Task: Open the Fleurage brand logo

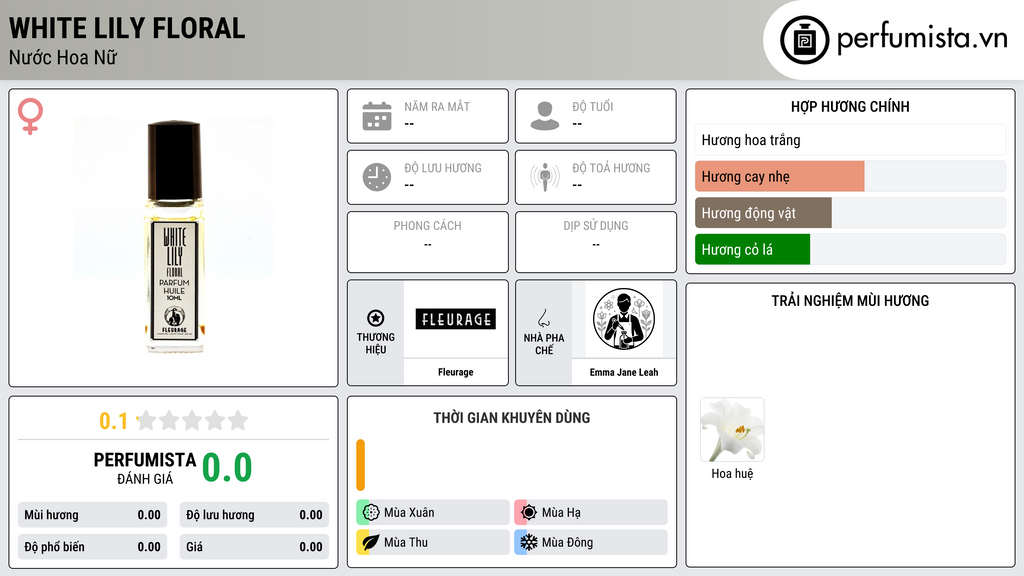Action: pos(456,319)
